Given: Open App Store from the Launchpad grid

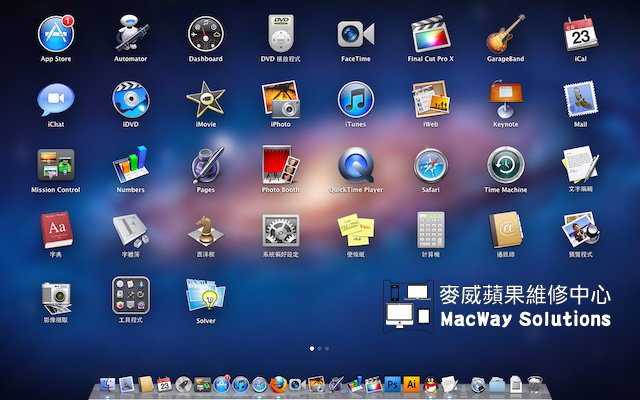Looking at the screenshot, I should click(x=56, y=34).
